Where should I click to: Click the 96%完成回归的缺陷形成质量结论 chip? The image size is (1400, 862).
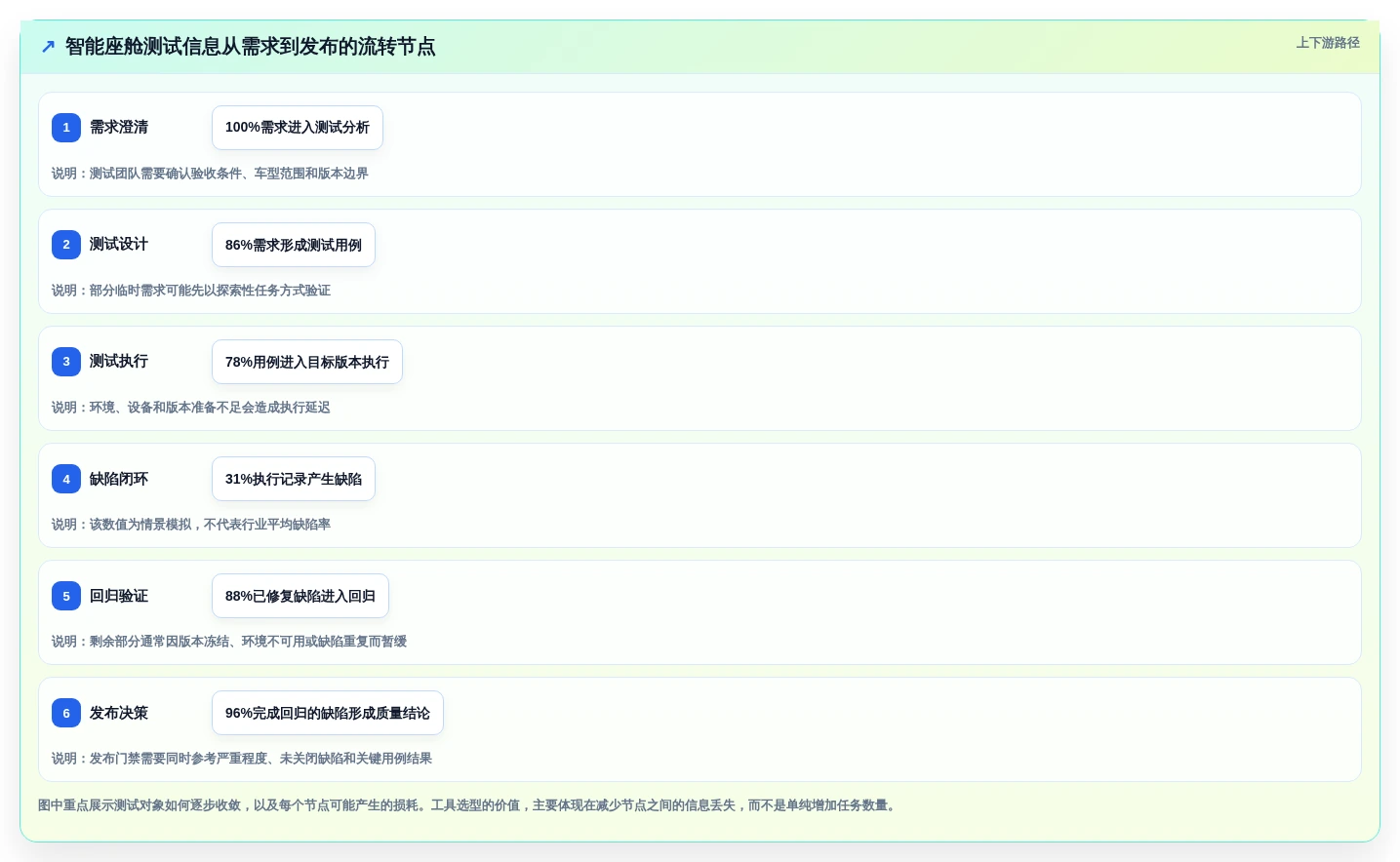tap(328, 713)
